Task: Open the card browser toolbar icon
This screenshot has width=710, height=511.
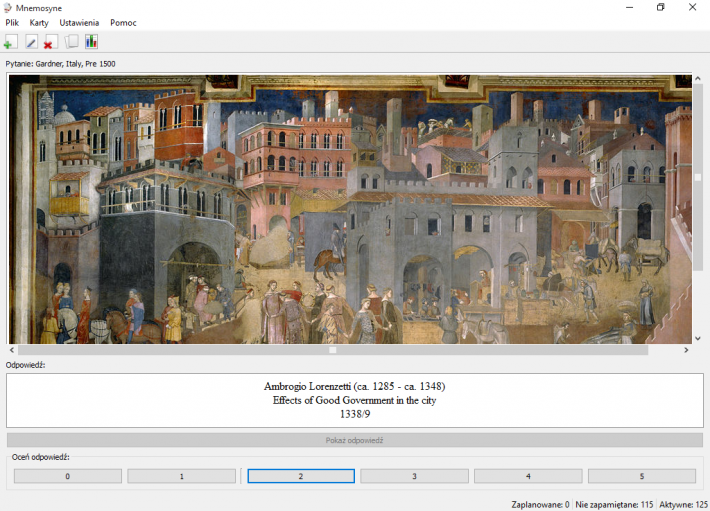Action: click(71, 42)
